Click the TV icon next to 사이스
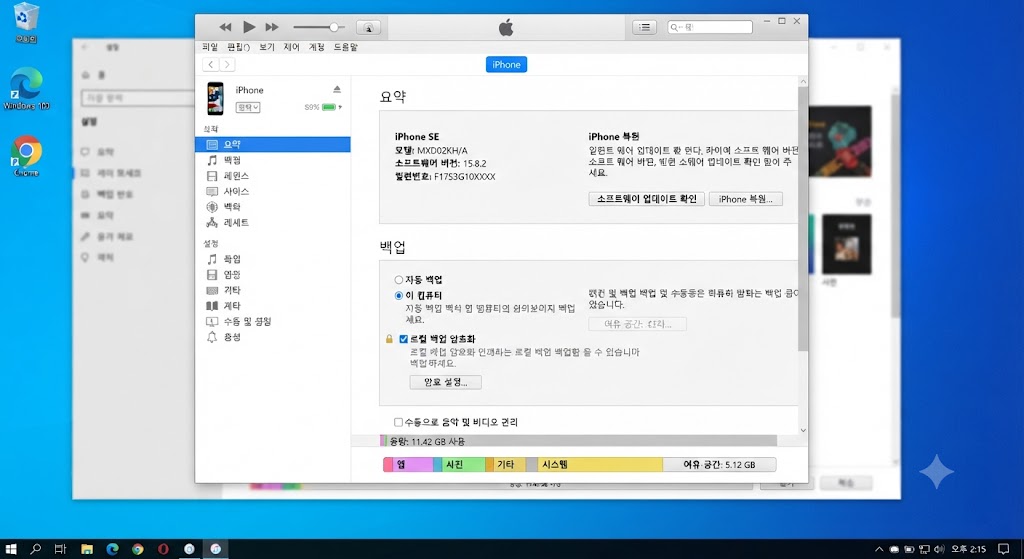1024x559 pixels. 212,191
